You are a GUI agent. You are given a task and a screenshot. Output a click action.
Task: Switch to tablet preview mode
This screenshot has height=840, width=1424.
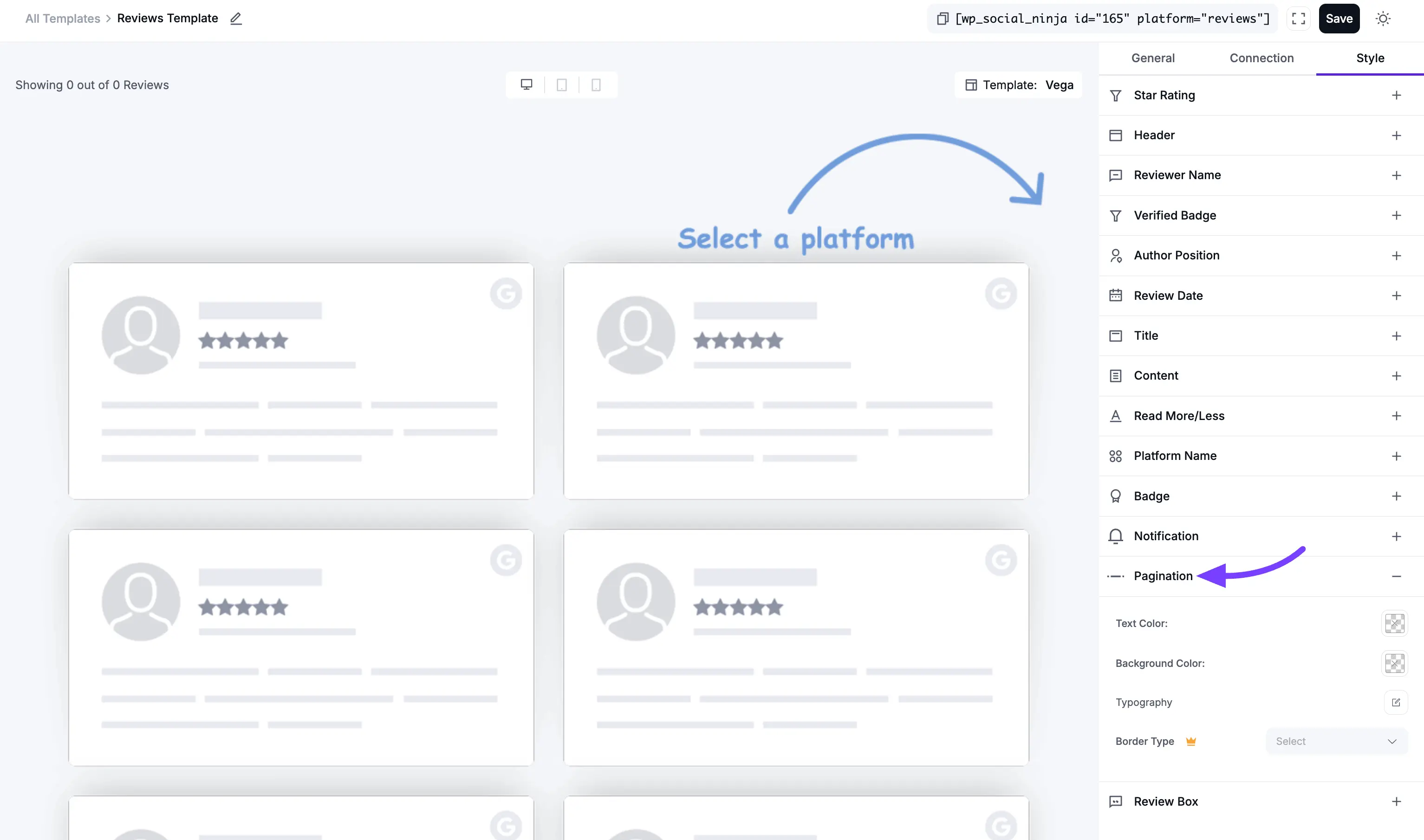pyautogui.click(x=561, y=84)
